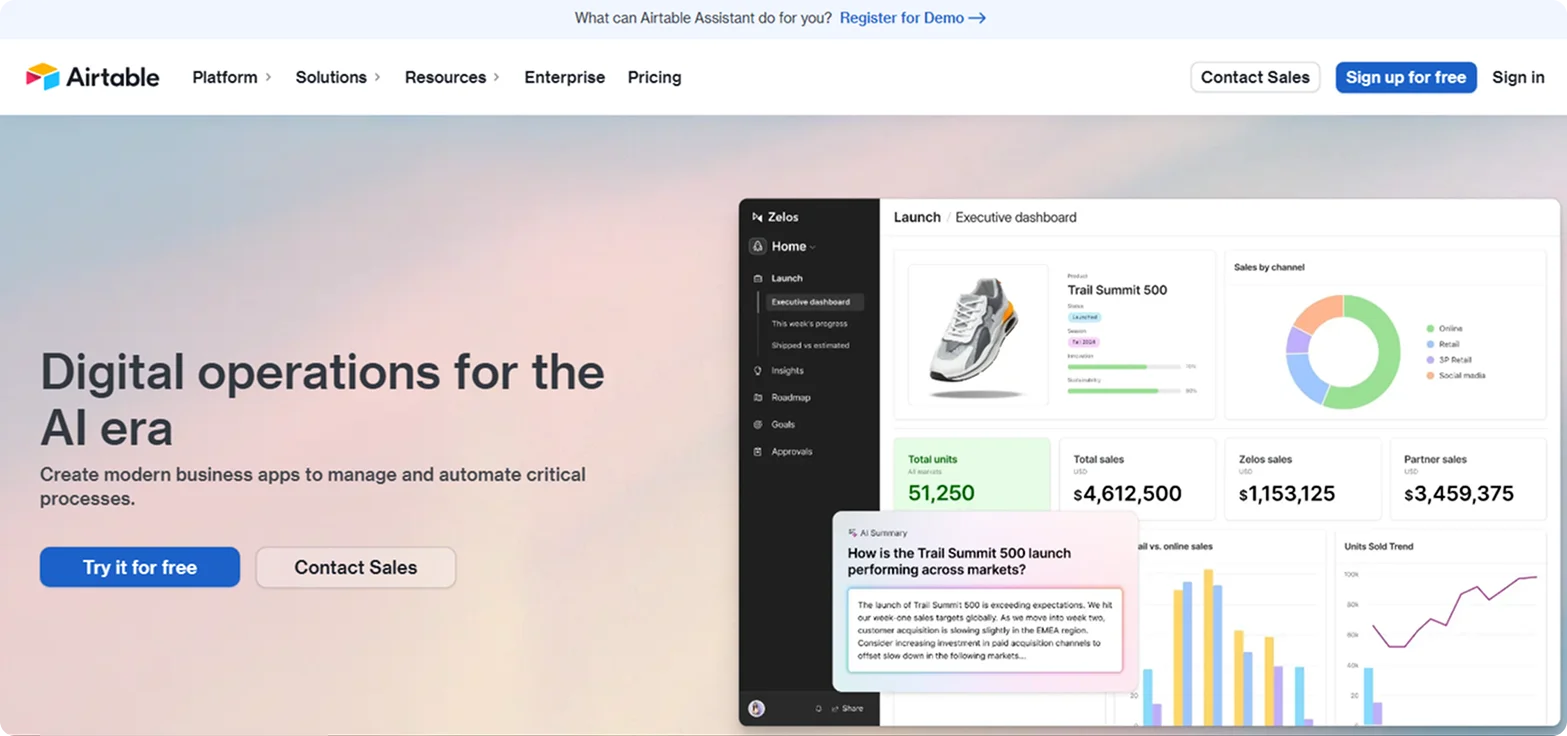Screen dimensions: 1567x736
Task: Click the orange Social media legend swatch
Action: point(1430,375)
